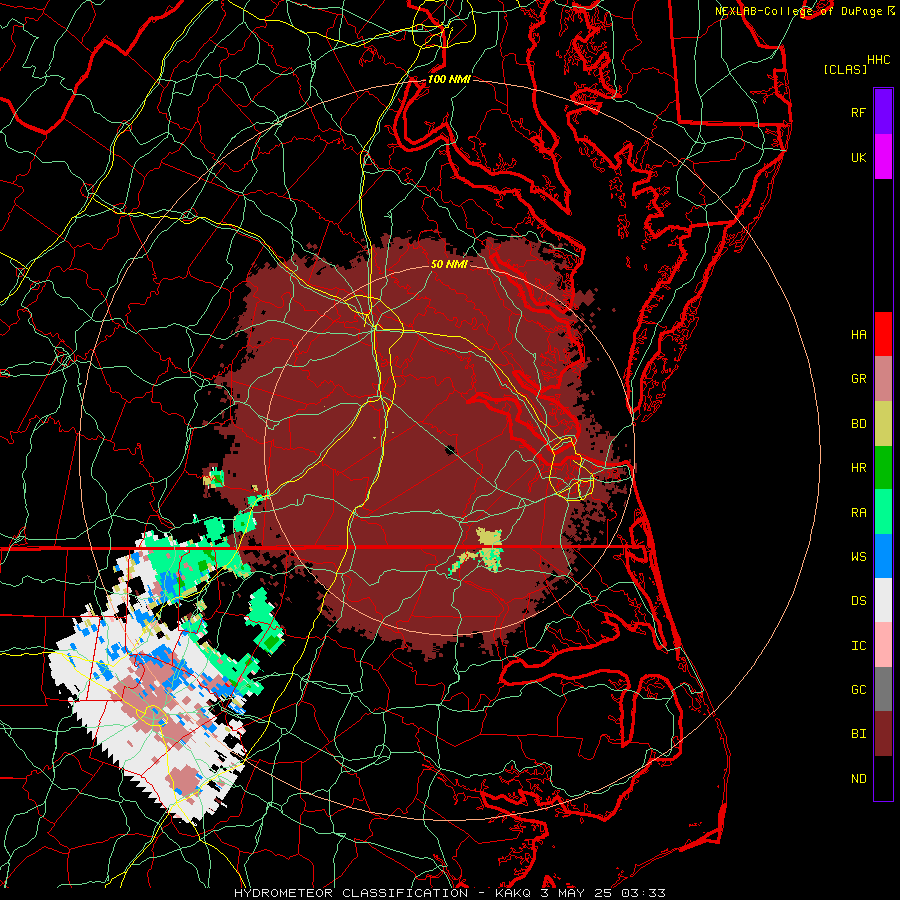
Task: Select the GC gray legend swatch
Action: [883, 689]
